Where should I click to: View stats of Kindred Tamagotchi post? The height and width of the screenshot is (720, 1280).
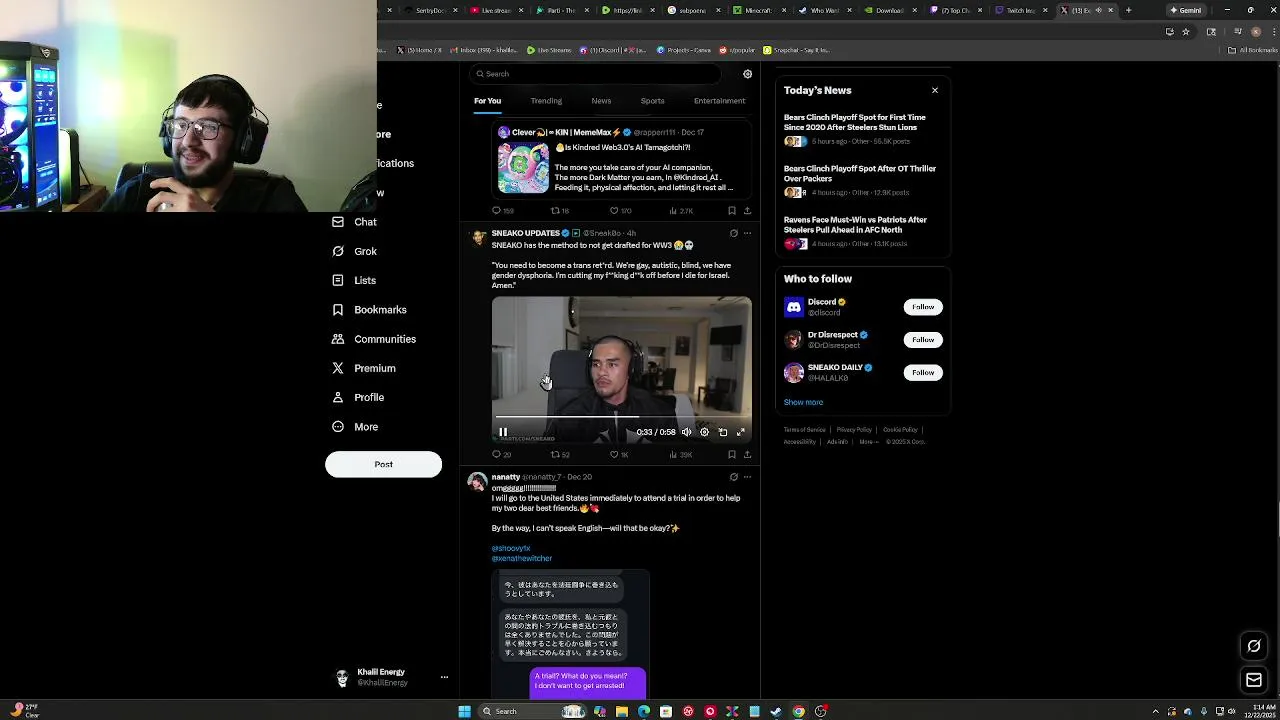click(x=680, y=211)
